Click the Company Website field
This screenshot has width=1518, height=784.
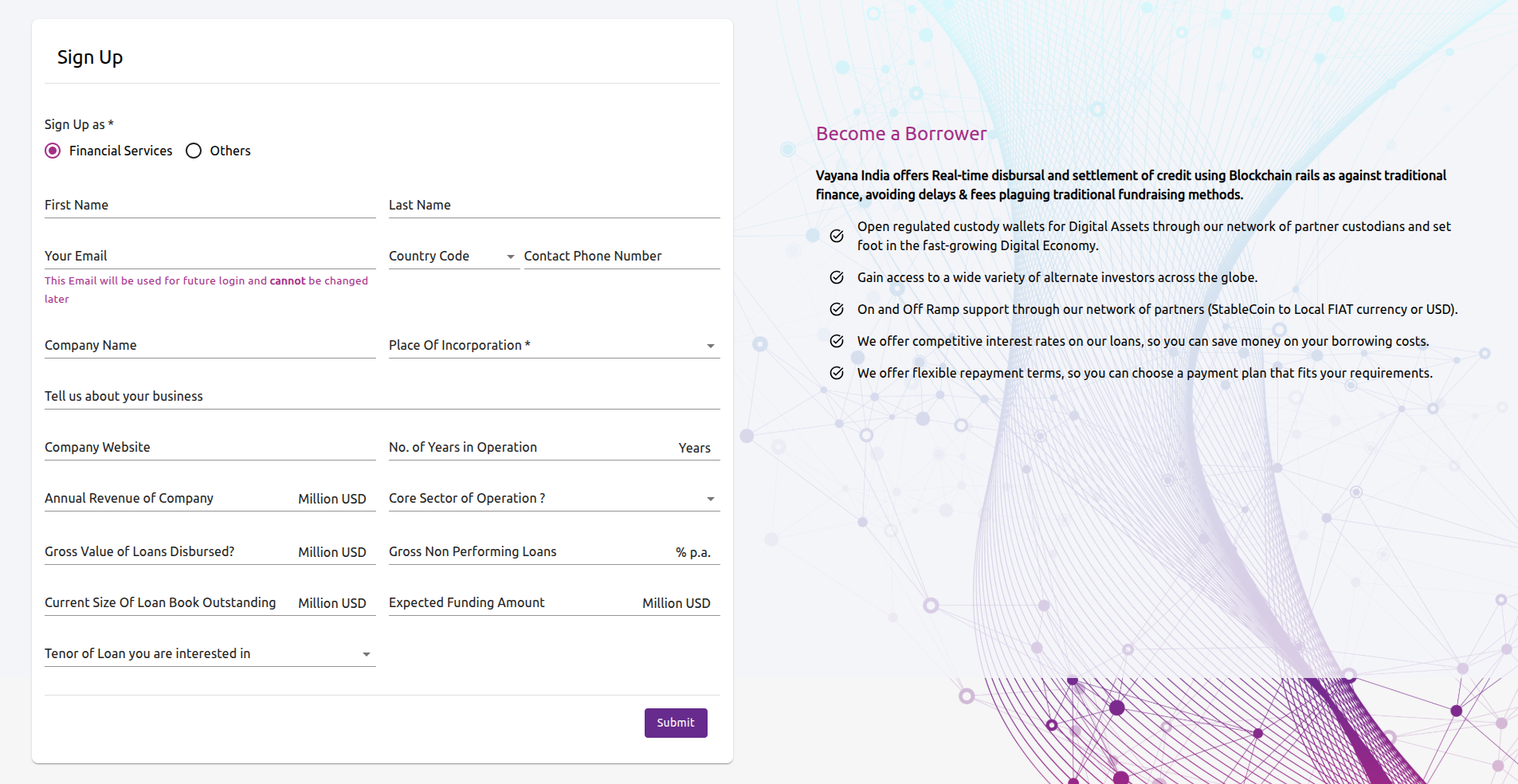coord(209,448)
